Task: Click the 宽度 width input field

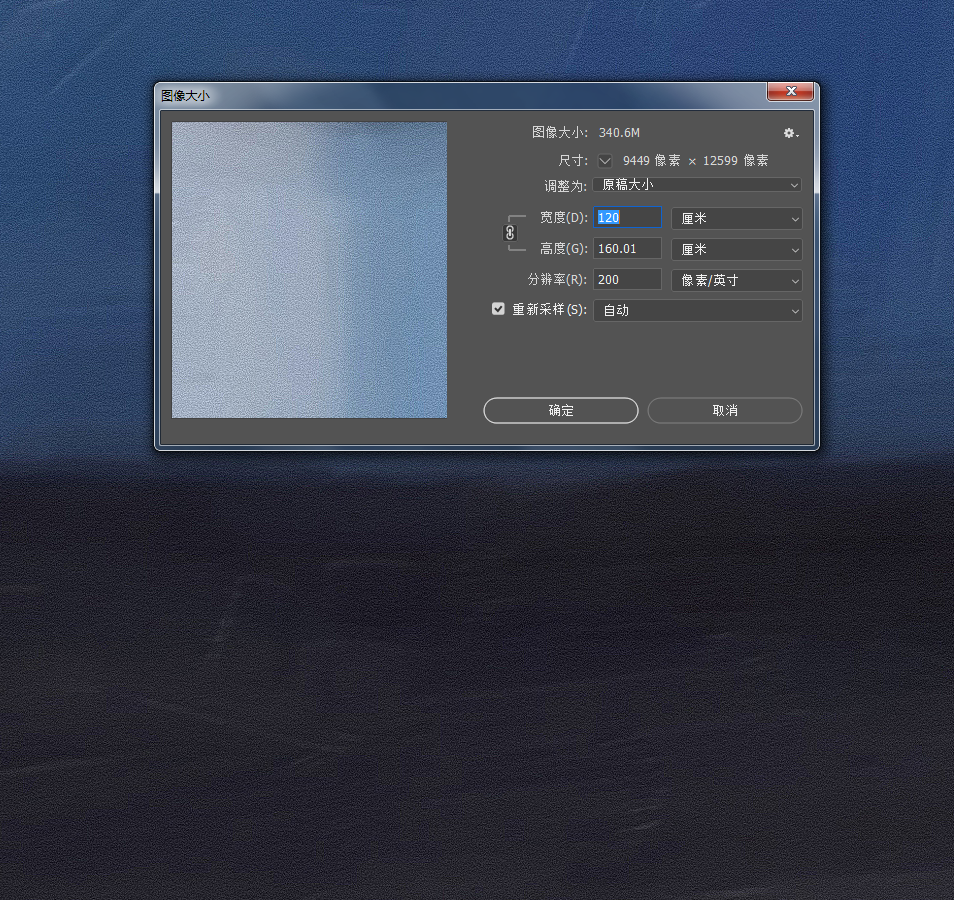Action: pos(627,217)
